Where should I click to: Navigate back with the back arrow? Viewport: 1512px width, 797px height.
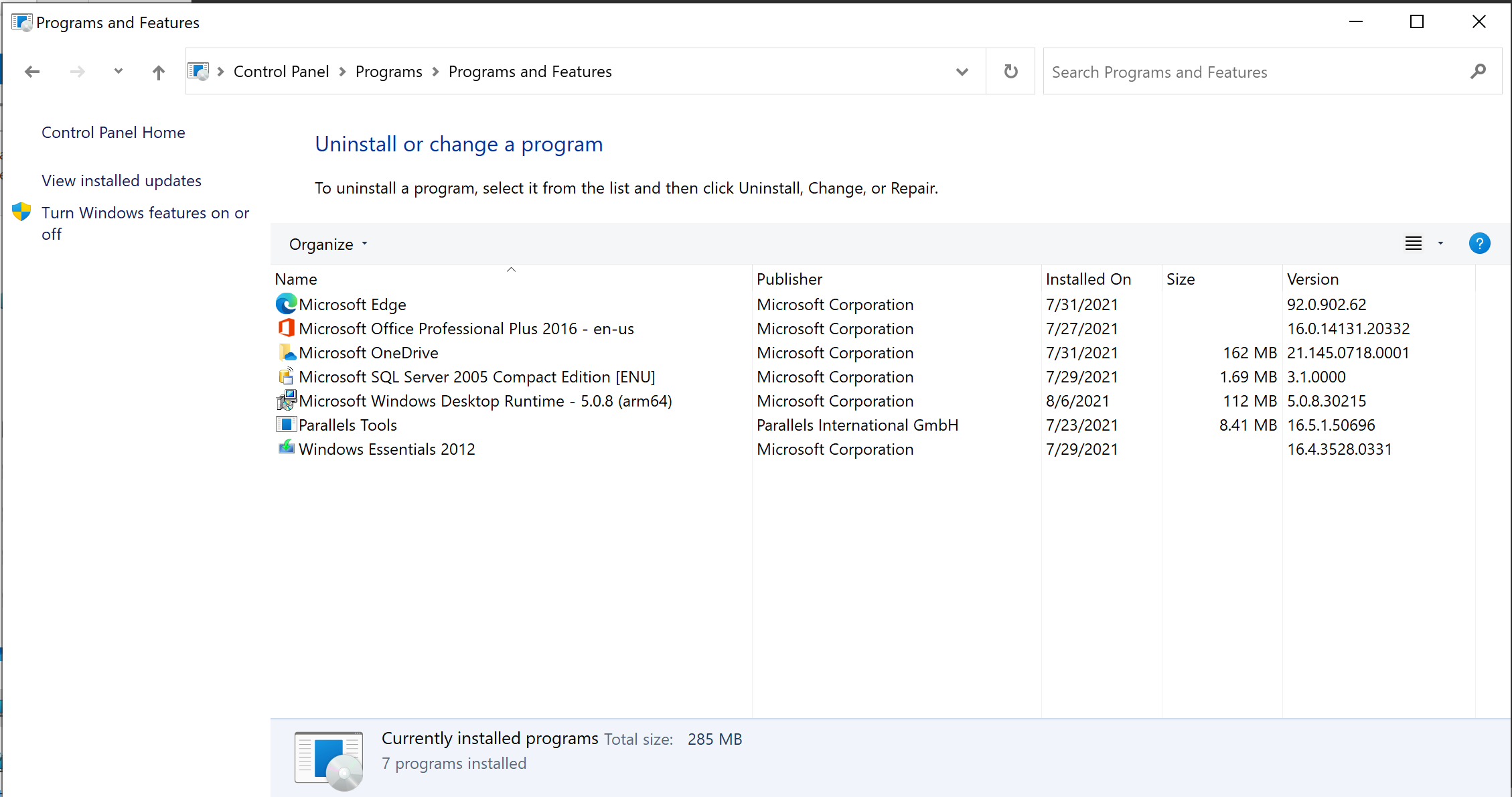(32, 72)
